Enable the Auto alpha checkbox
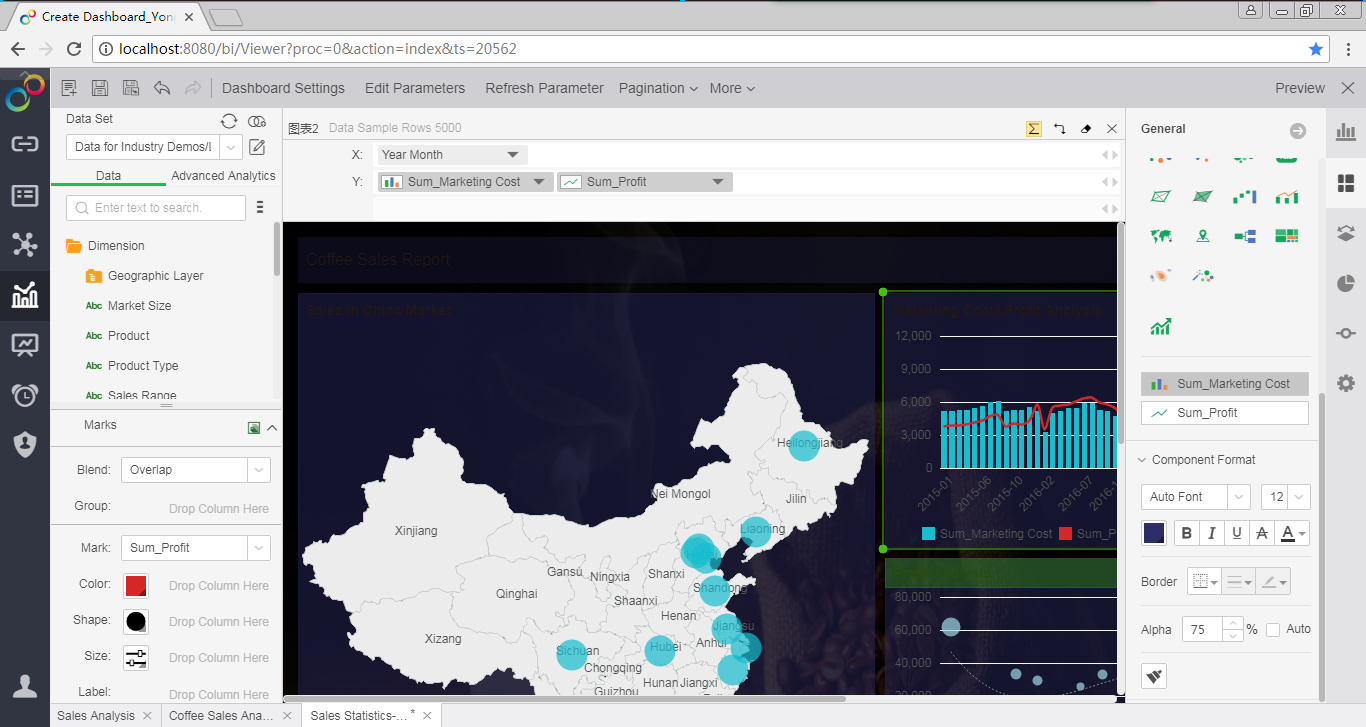The width and height of the screenshot is (1366, 727). point(1273,629)
